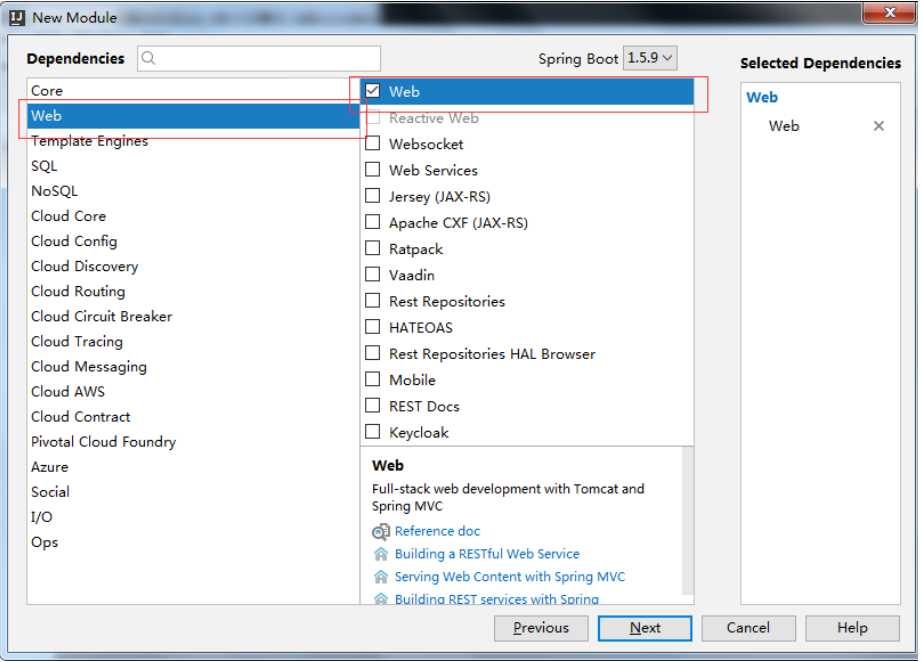Check the Jersey (JAX-RS) option
The image size is (922, 662).
point(372,196)
